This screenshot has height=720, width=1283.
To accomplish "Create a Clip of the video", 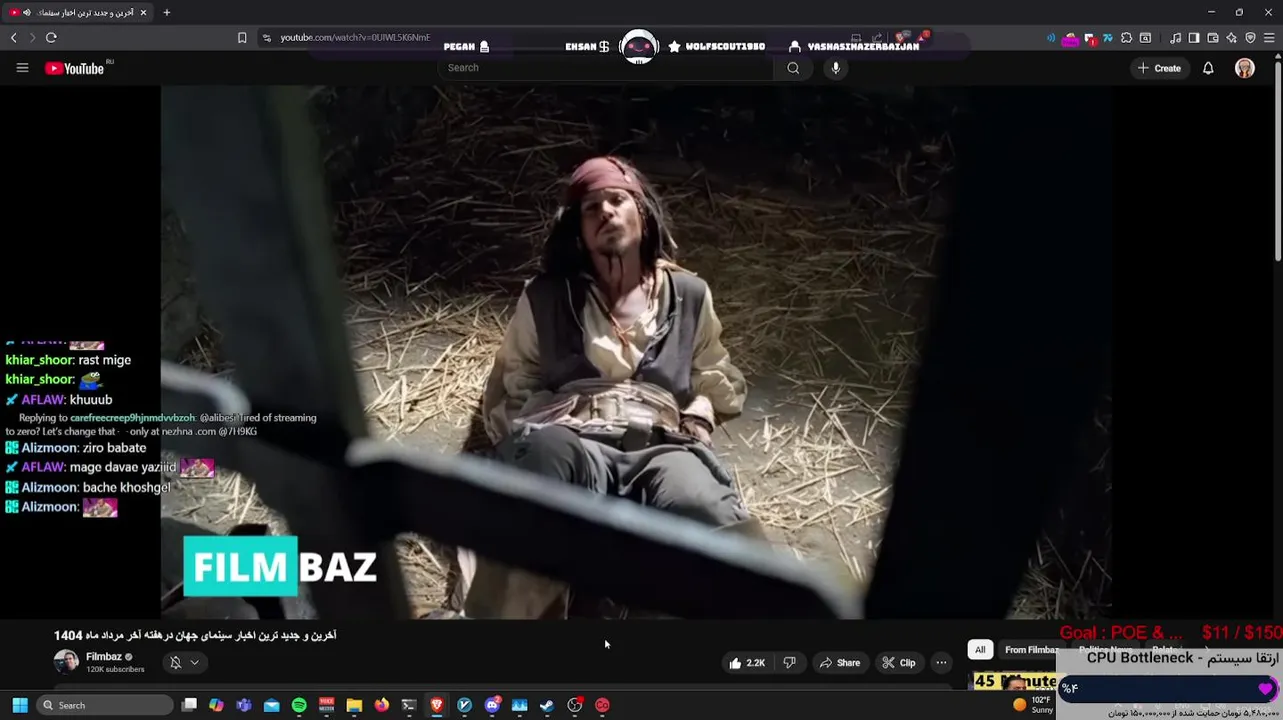I will [x=899, y=663].
